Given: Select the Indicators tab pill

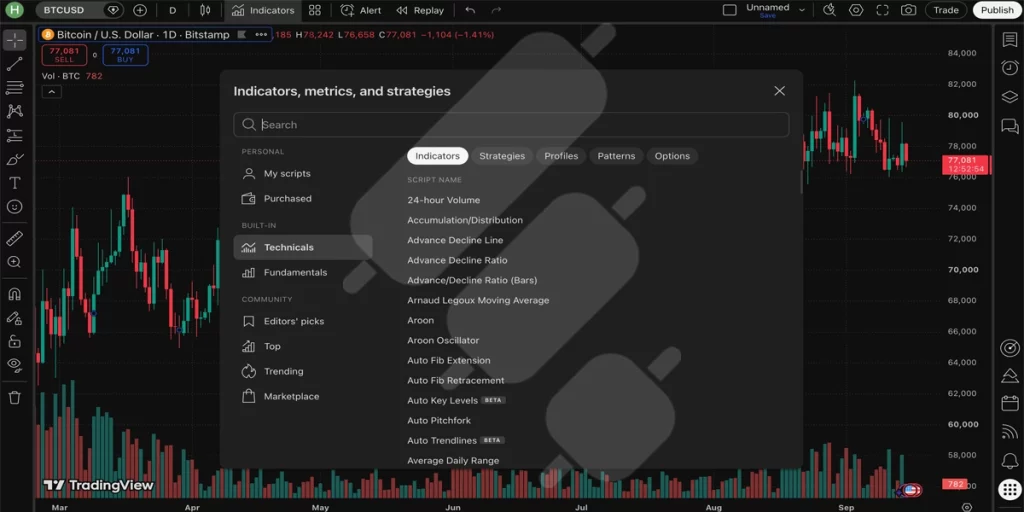Looking at the screenshot, I should tap(438, 156).
